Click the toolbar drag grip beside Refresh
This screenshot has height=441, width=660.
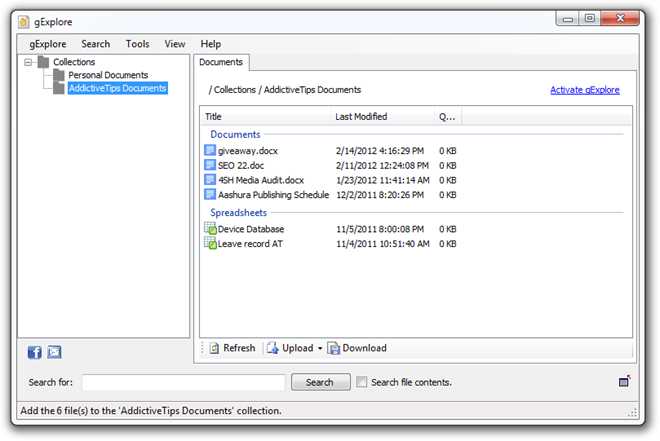202,348
